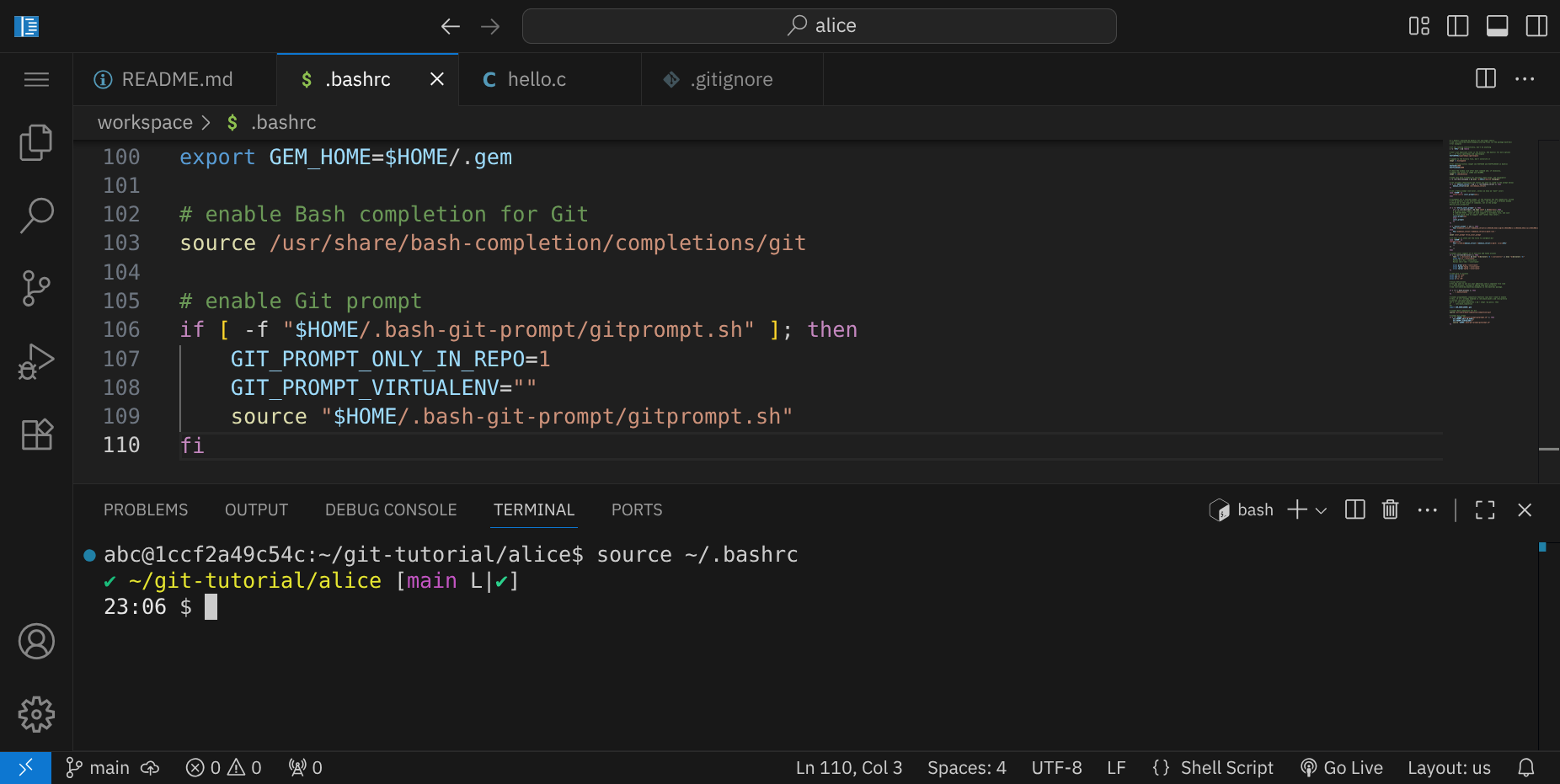The height and width of the screenshot is (784, 1560).
Task: Expand the new terminal launch profile dropdown
Action: pyautogui.click(x=1321, y=510)
